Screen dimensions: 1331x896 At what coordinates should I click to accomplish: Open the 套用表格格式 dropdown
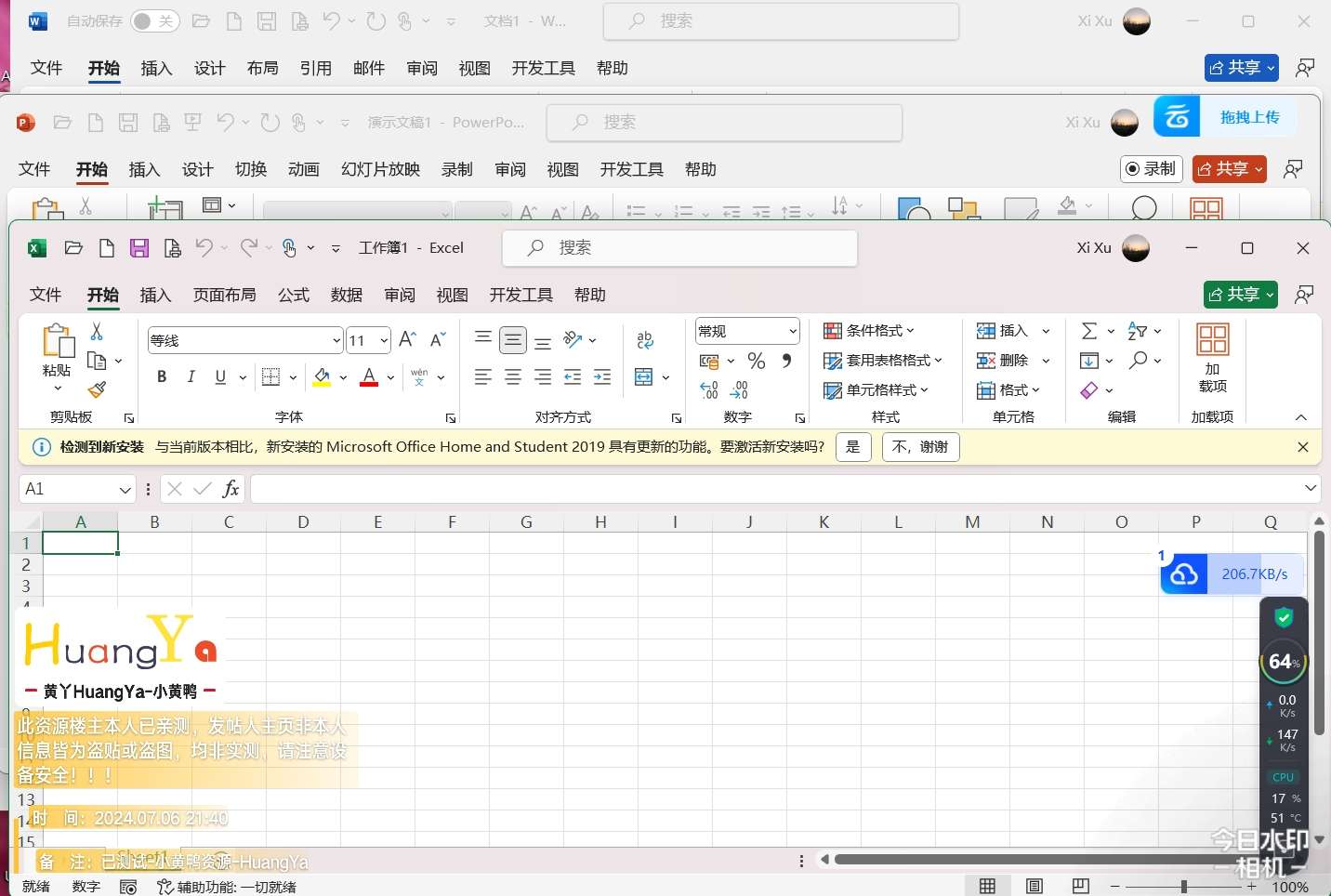click(x=883, y=360)
